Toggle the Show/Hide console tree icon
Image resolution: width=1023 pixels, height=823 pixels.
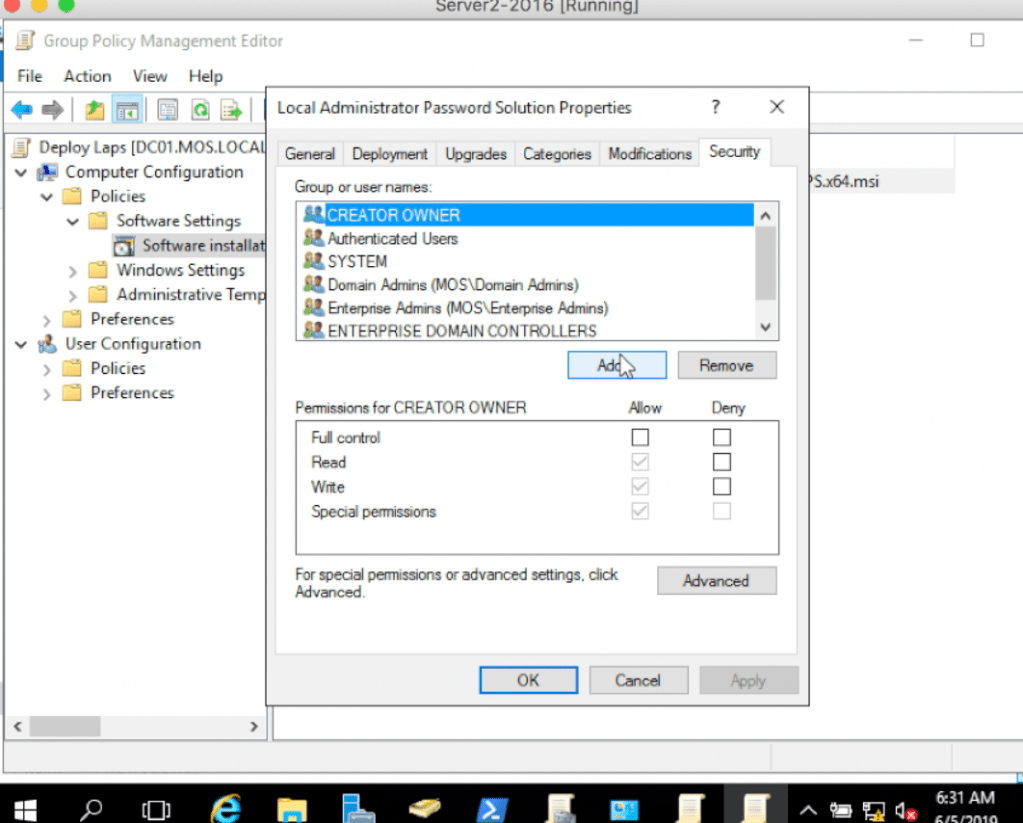[x=126, y=109]
